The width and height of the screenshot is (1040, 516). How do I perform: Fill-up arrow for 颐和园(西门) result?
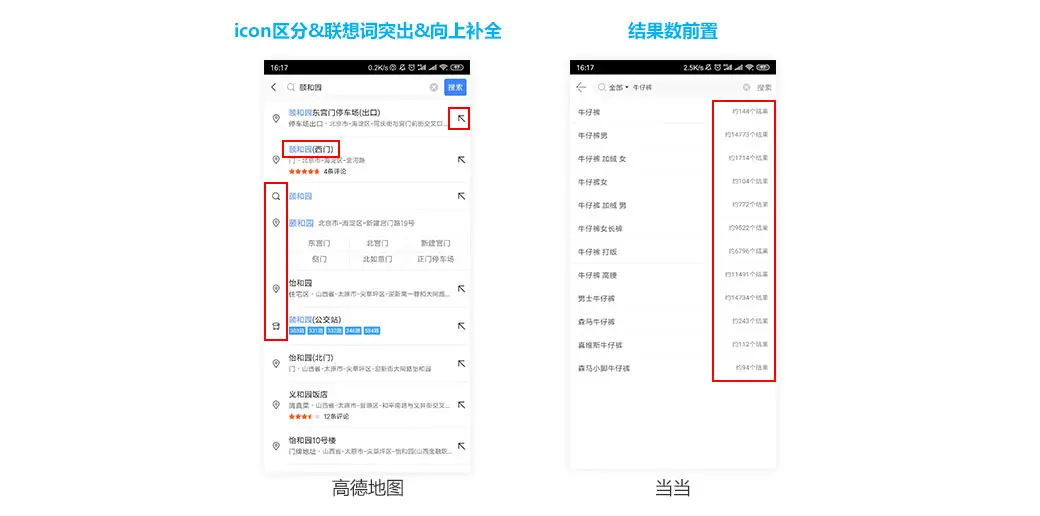pos(462,160)
